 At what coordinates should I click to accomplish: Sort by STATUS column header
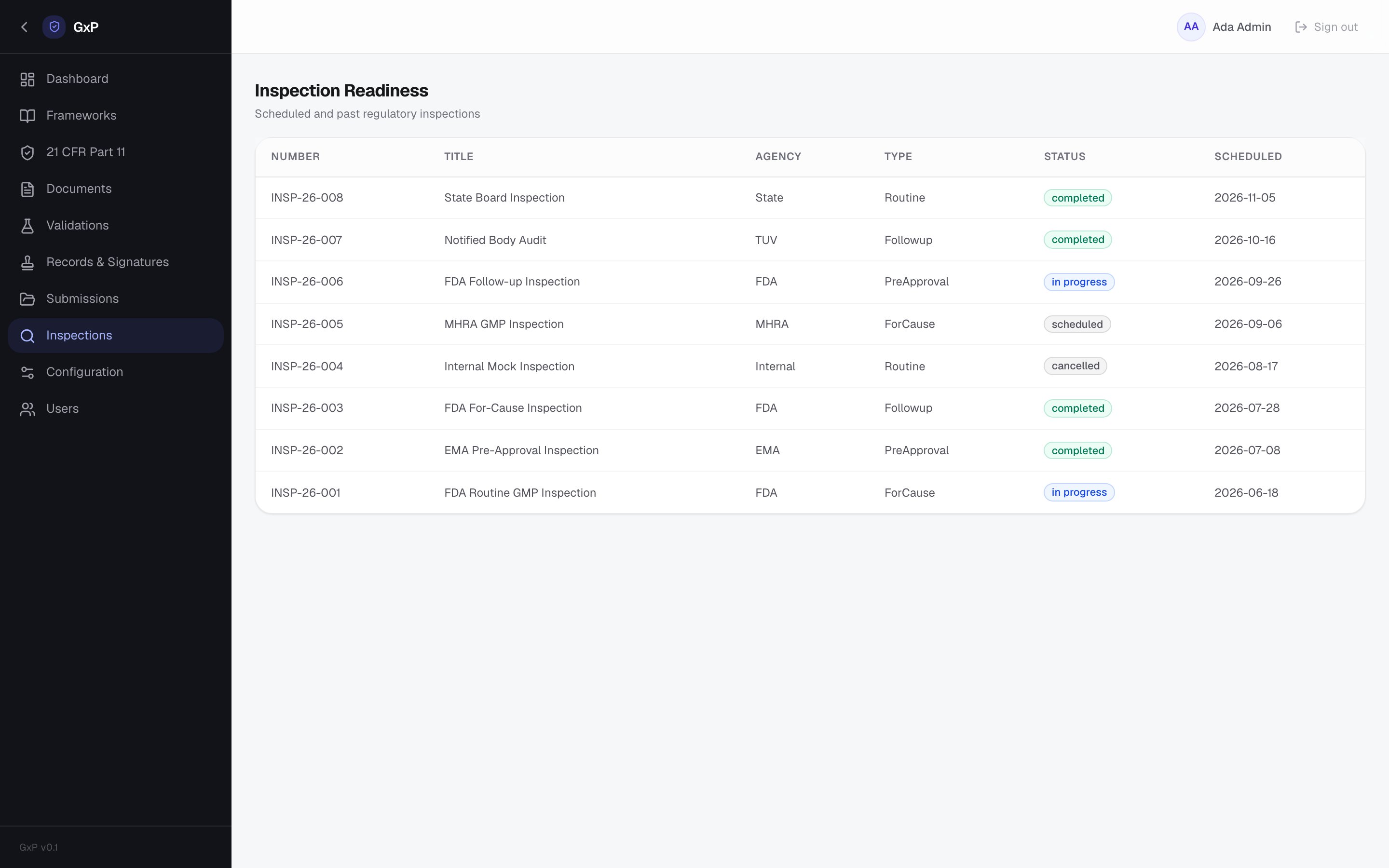(x=1064, y=157)
